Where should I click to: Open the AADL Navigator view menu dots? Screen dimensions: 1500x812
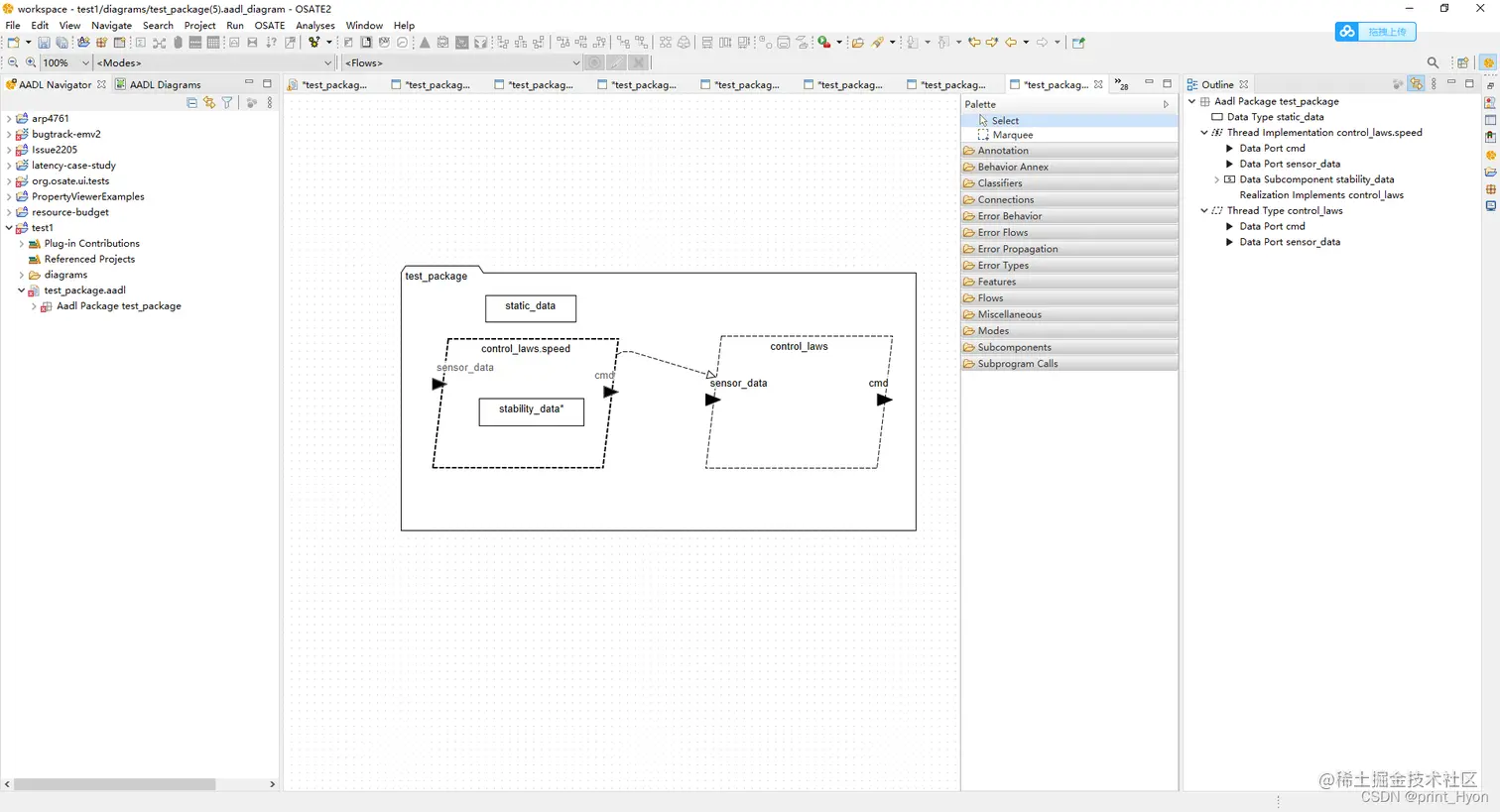270,102
